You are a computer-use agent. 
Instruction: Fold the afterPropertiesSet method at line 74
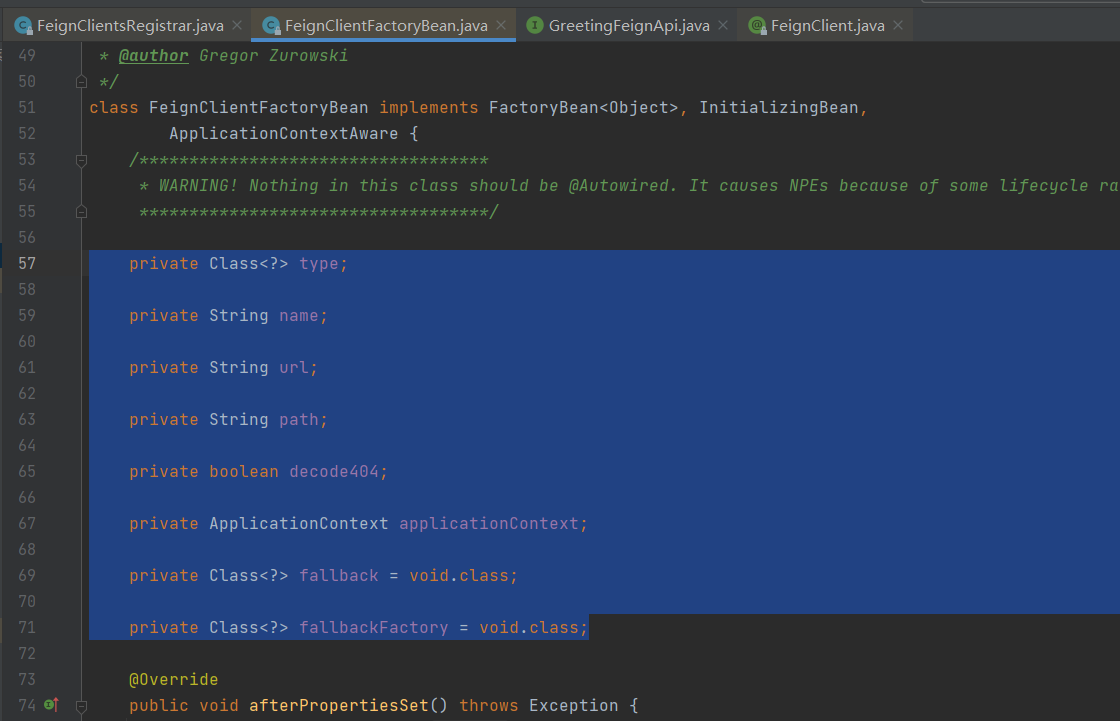click(x=81, y=706)
